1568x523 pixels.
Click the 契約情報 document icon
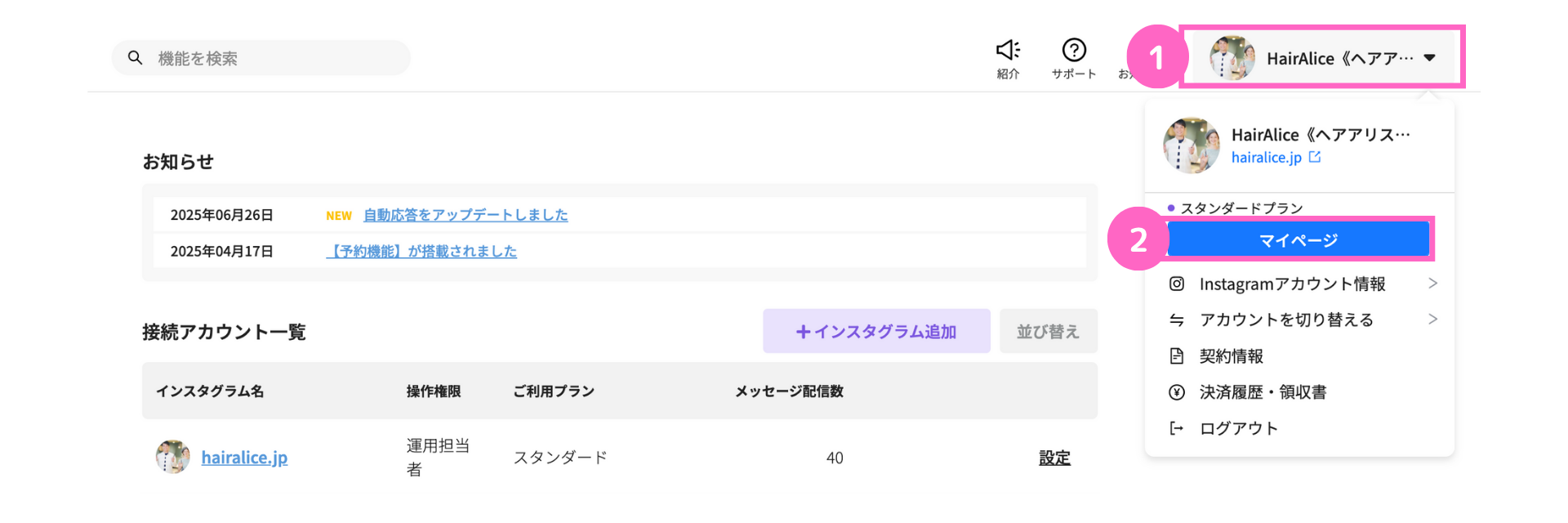[1177, 355]
